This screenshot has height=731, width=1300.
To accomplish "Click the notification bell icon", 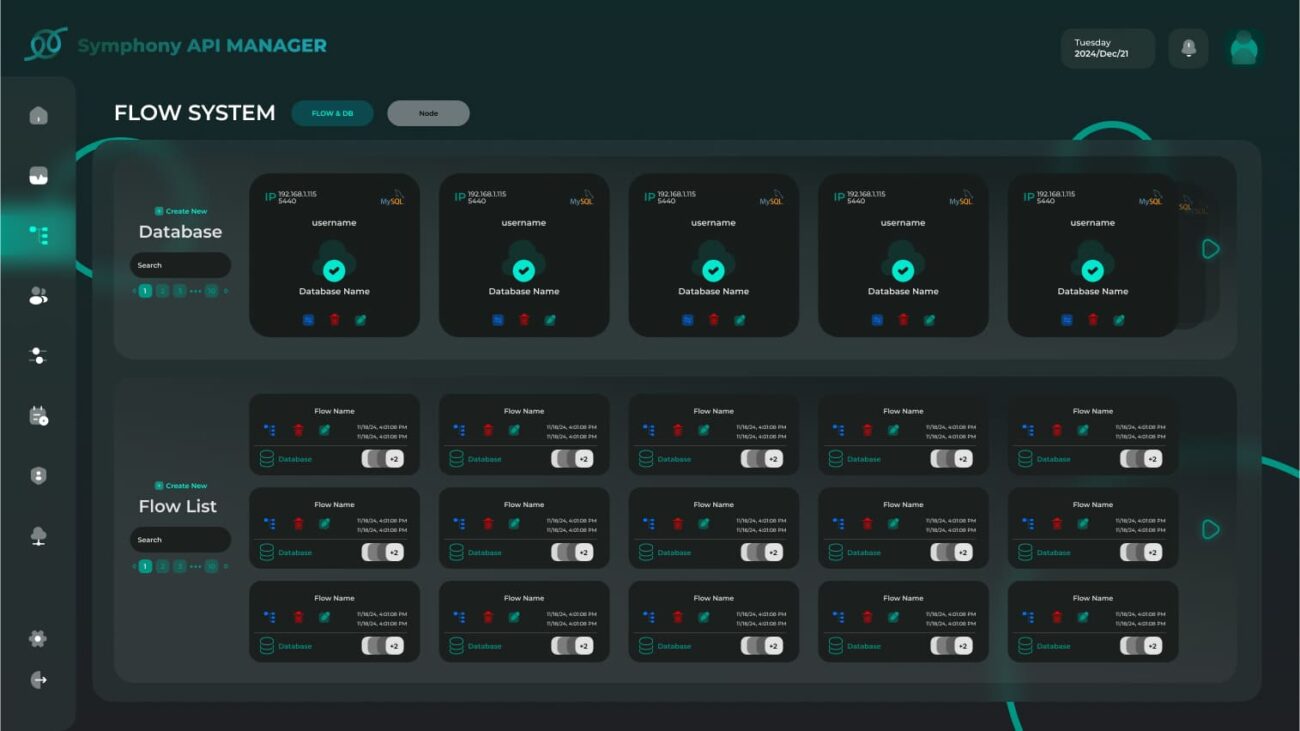I will point(1188,48).
